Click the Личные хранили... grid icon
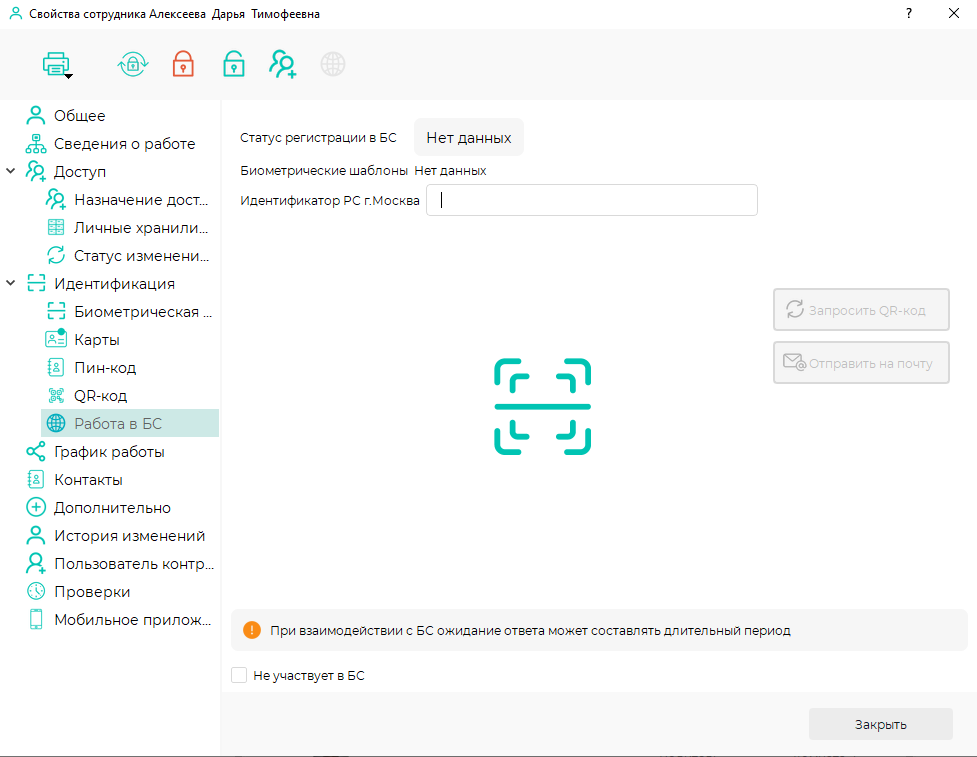The image size is (977, 757). coord(56,227)
